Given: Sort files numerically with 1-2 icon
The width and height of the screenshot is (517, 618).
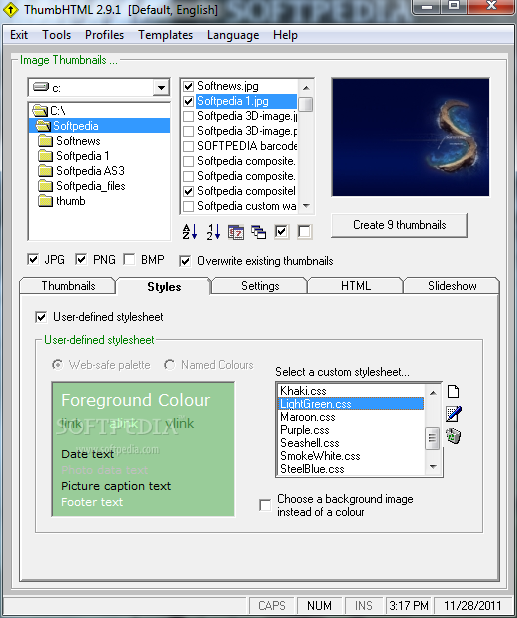Looking at the screenshot, I should (x=213, y=232).
